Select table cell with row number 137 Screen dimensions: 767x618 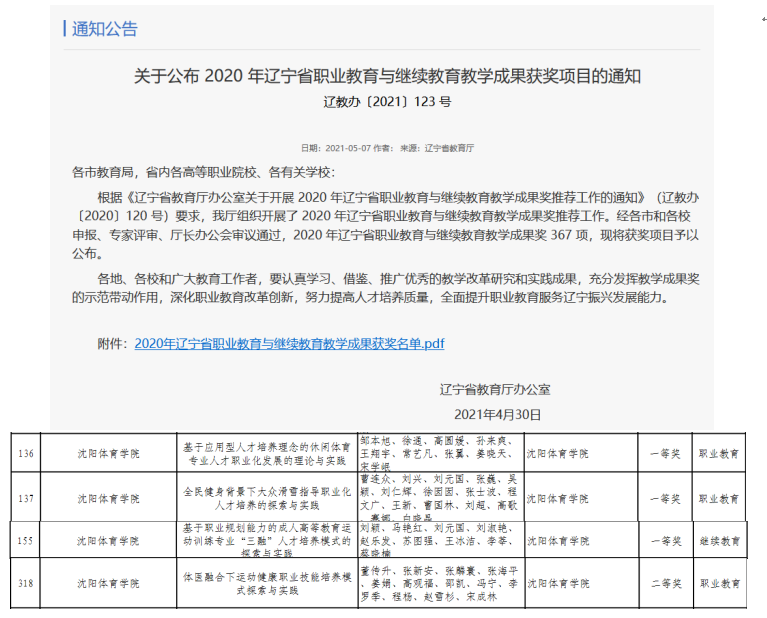click(x=26, y=497)
